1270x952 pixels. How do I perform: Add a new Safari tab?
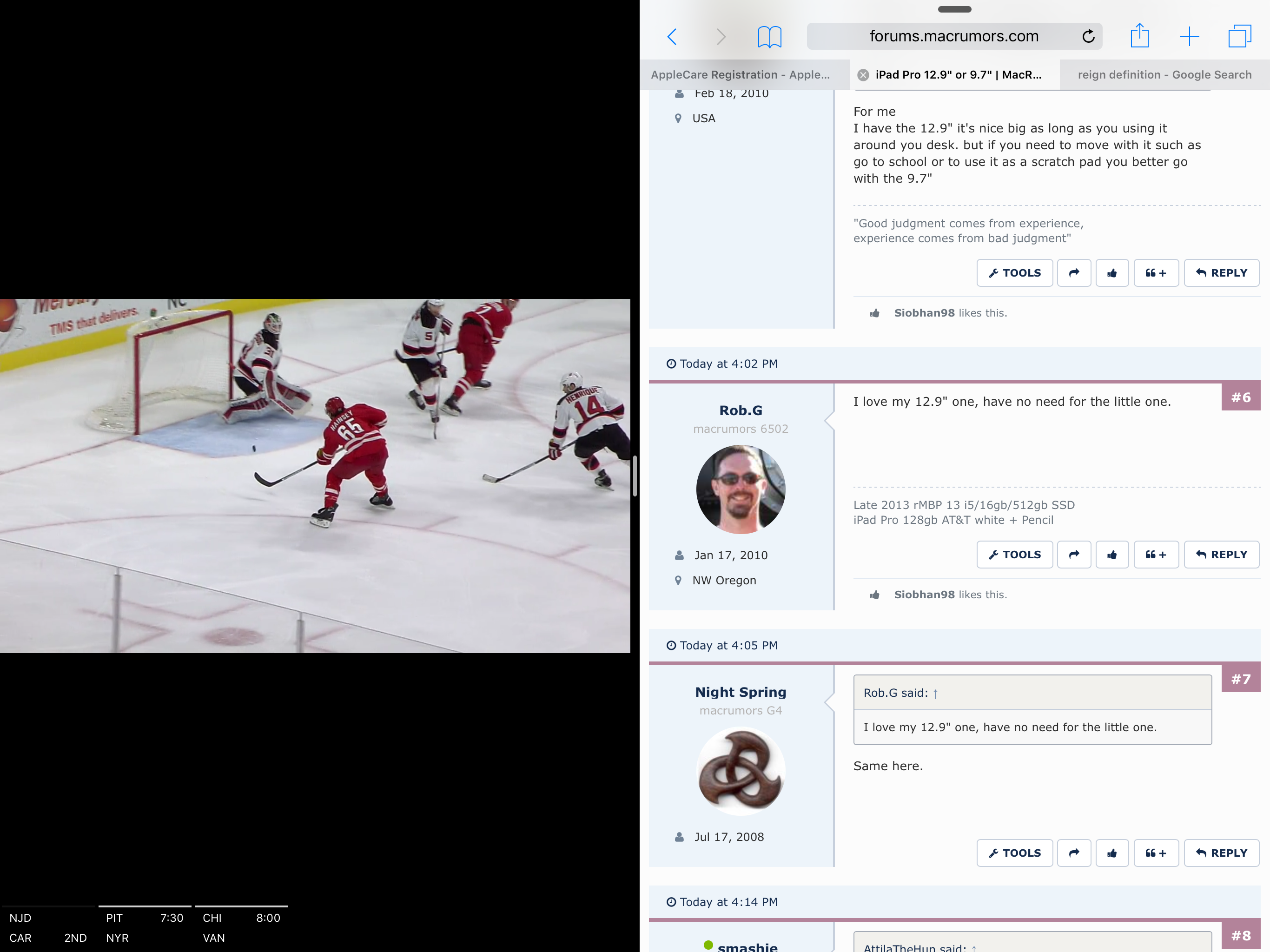pyautogui.click(x=1190, y=36)
